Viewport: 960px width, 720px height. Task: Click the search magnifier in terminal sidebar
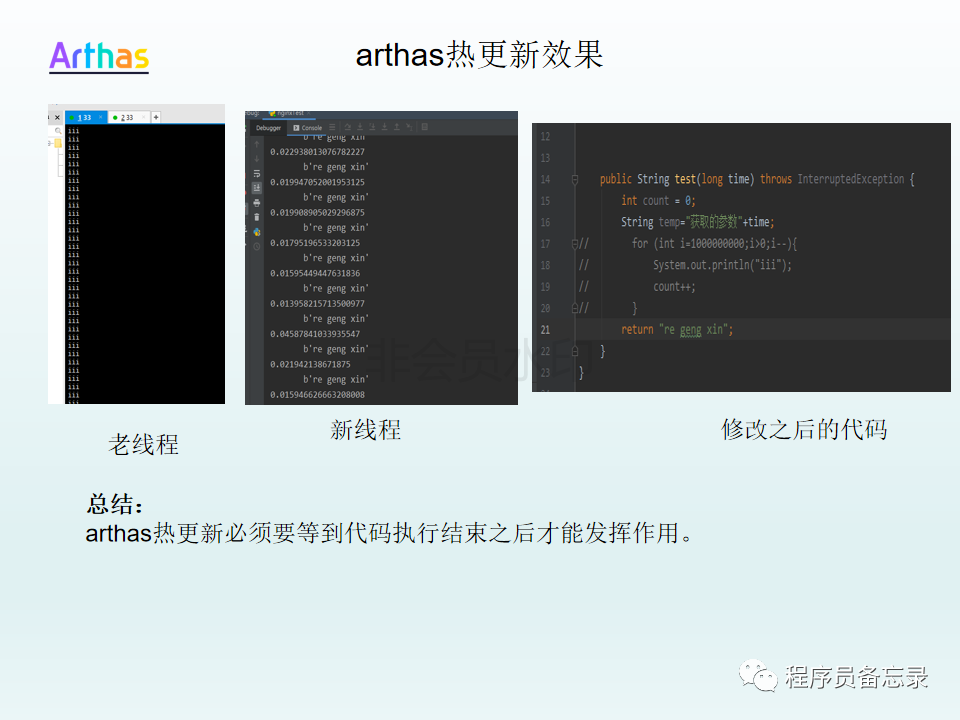[x=58, y=131]
